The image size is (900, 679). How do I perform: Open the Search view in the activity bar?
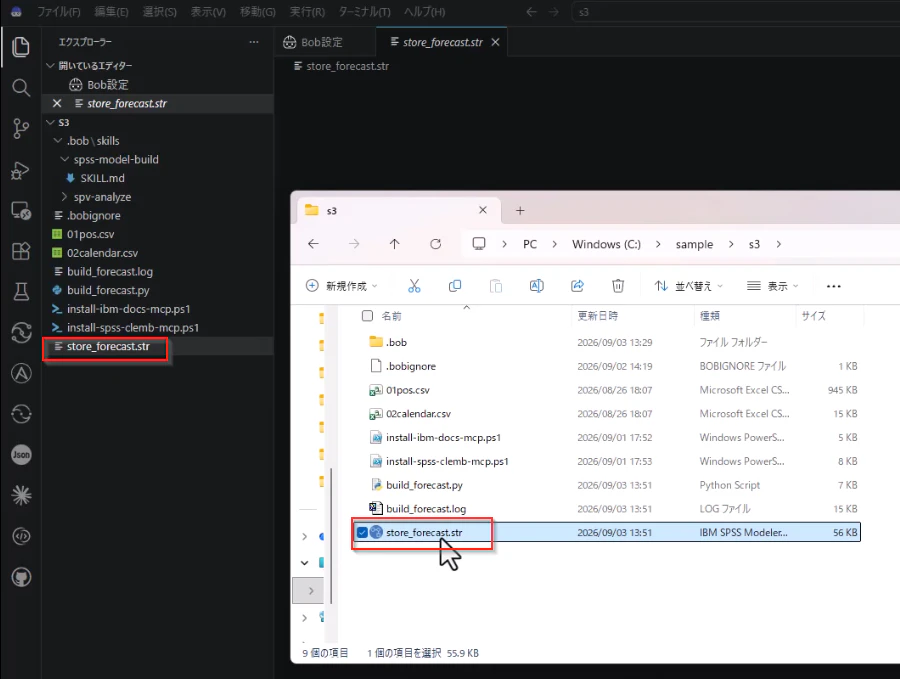[x=21, y=88]
